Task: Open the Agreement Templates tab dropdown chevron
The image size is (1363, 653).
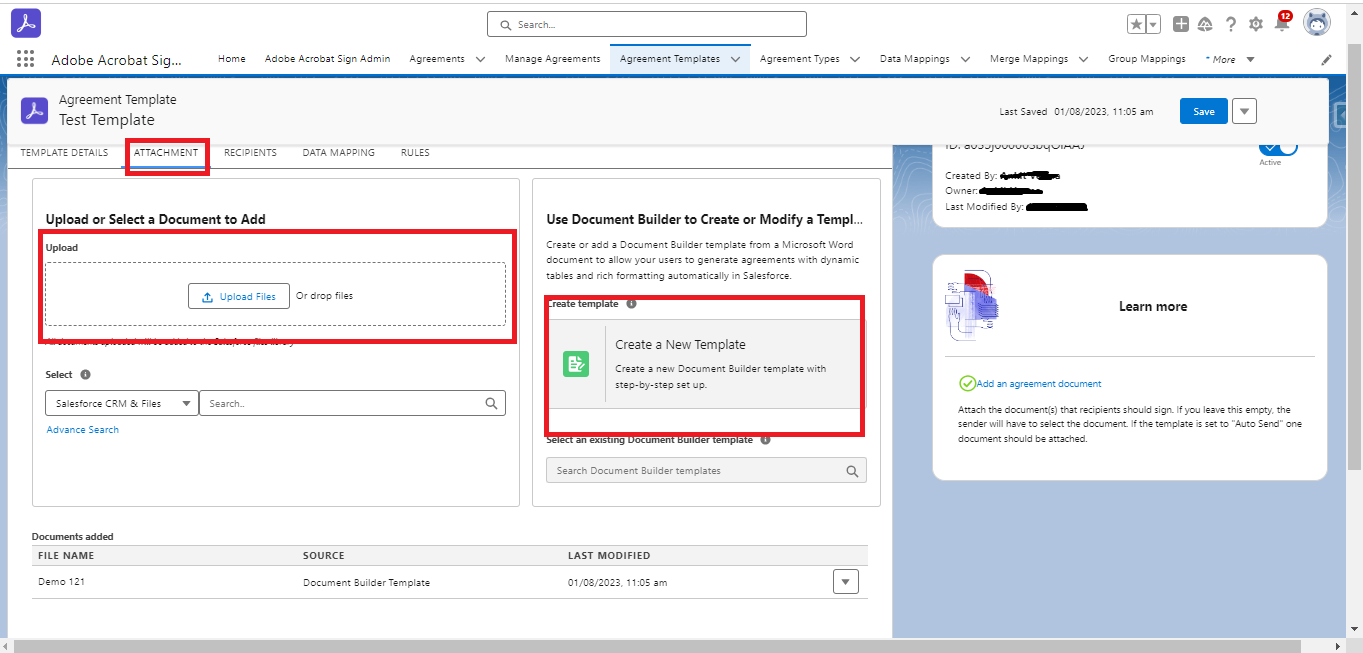Action: (735, 59)
